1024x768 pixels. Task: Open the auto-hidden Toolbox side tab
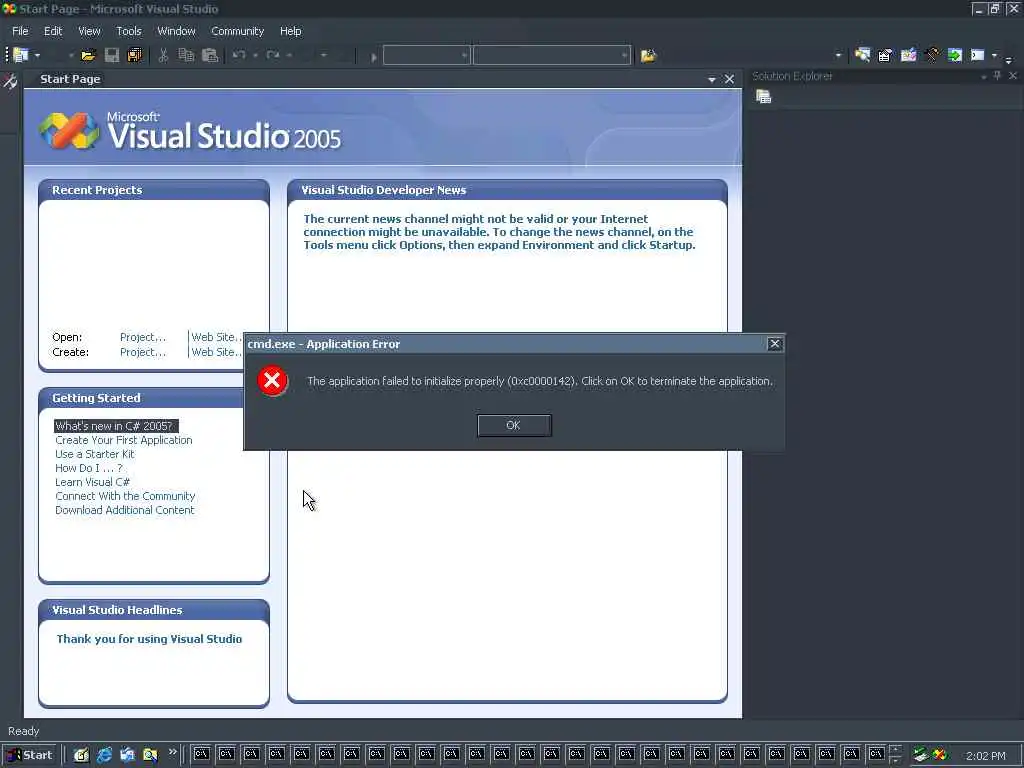pos(10,82)
